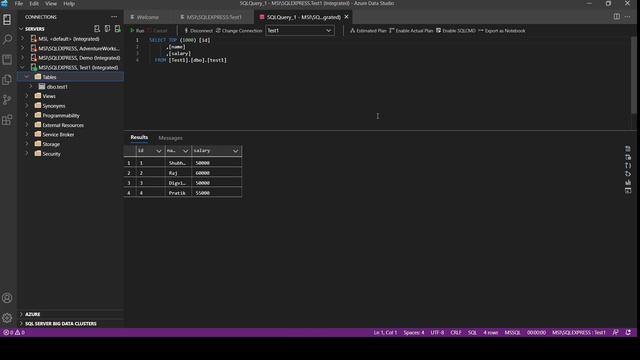Toggle Enable Actual Plan
640x360 pixels.
tap(411, 31)
